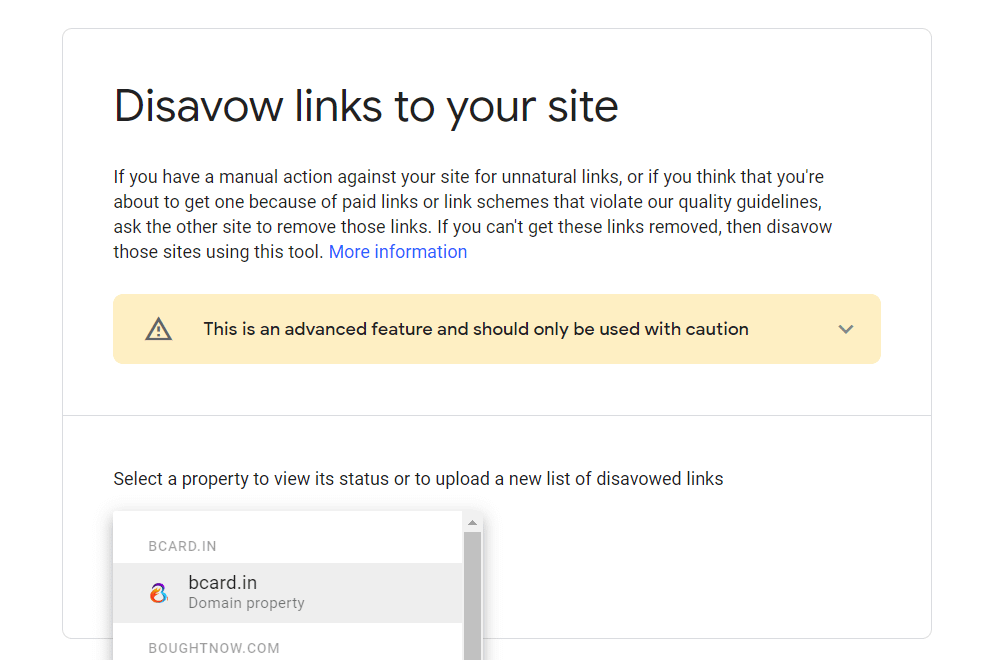The width and height of the screenshot is (982, 660).
Task: Click the yellow caution banner background
Action: click(497, 329)
